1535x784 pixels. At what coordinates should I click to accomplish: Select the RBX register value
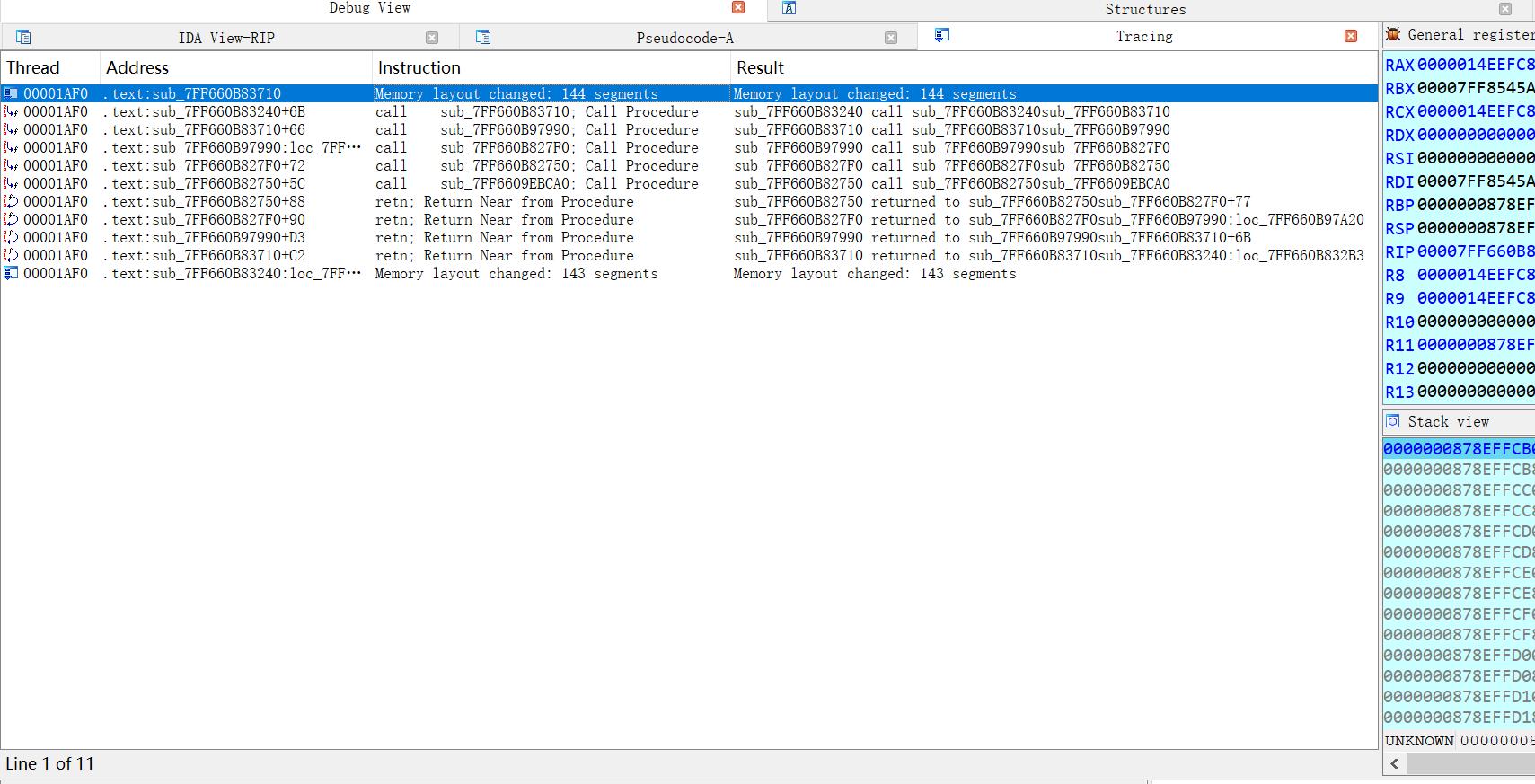coord(1476,88)
